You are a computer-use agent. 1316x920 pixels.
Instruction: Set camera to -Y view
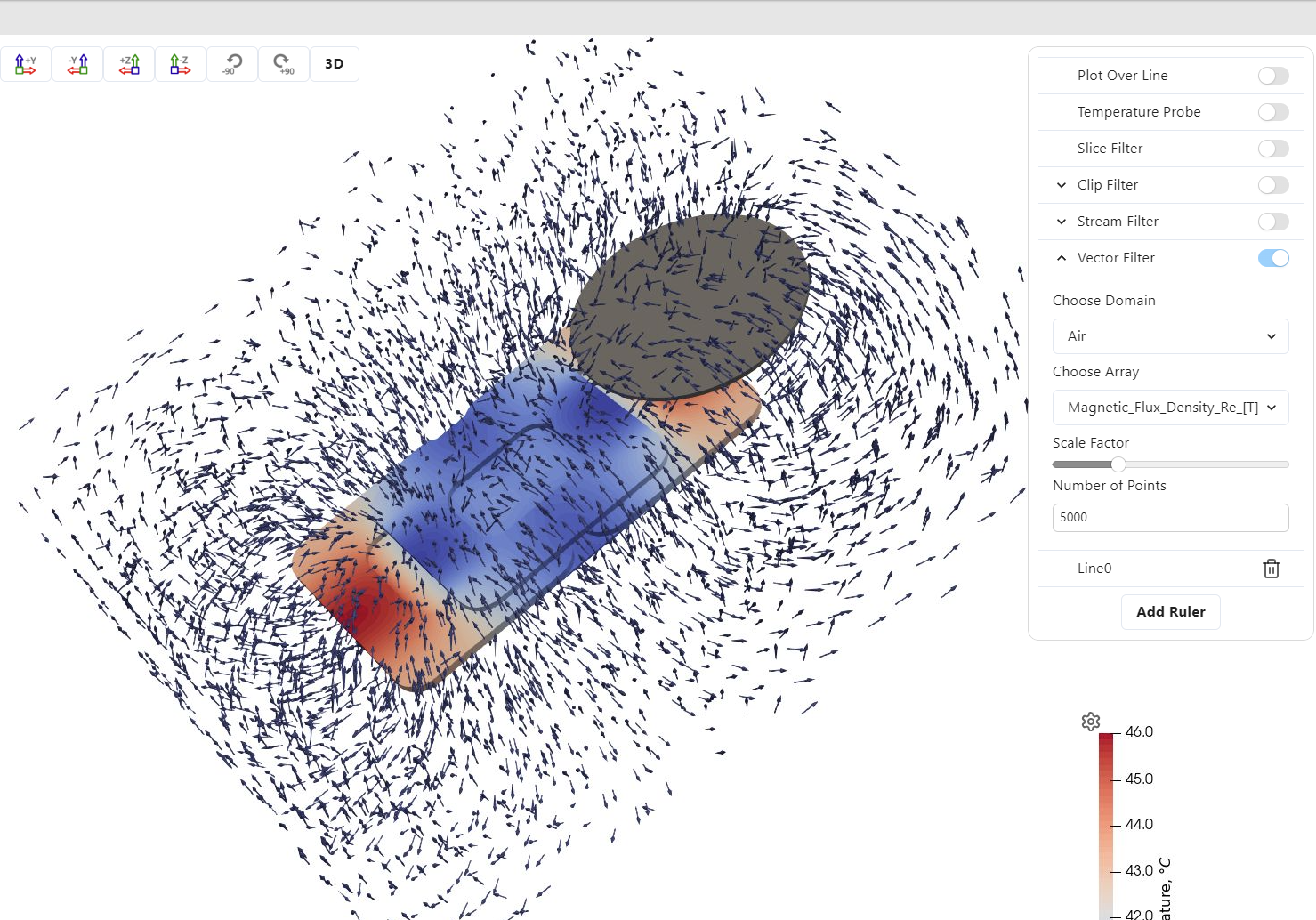(x=77, y=64)
